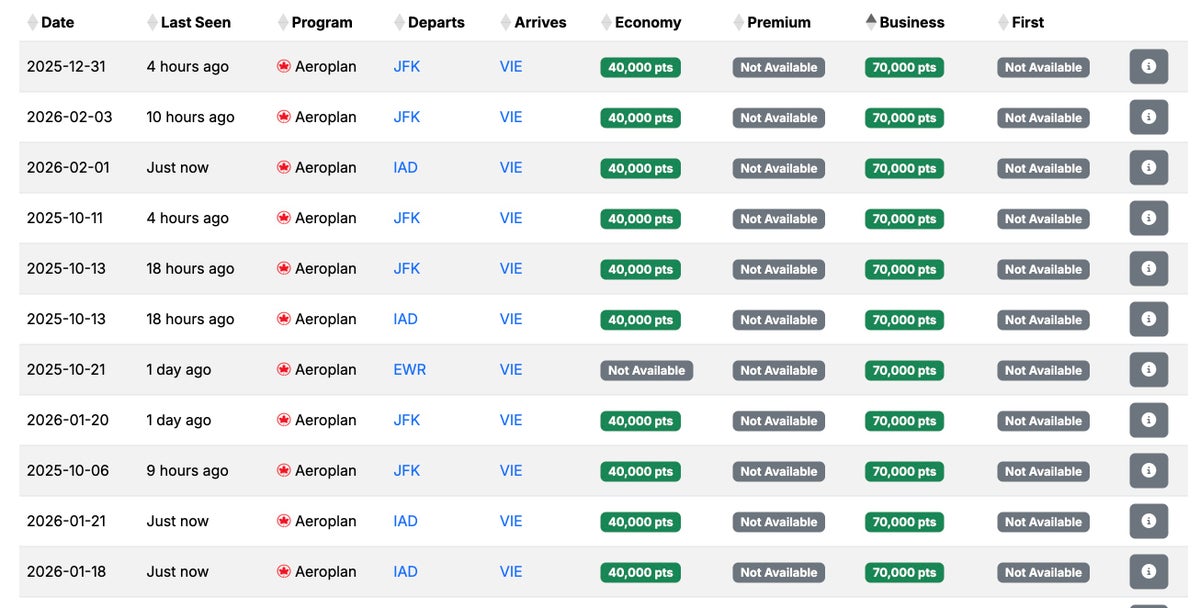Open info button for 2025-10-11 row

click(1148, 218)
